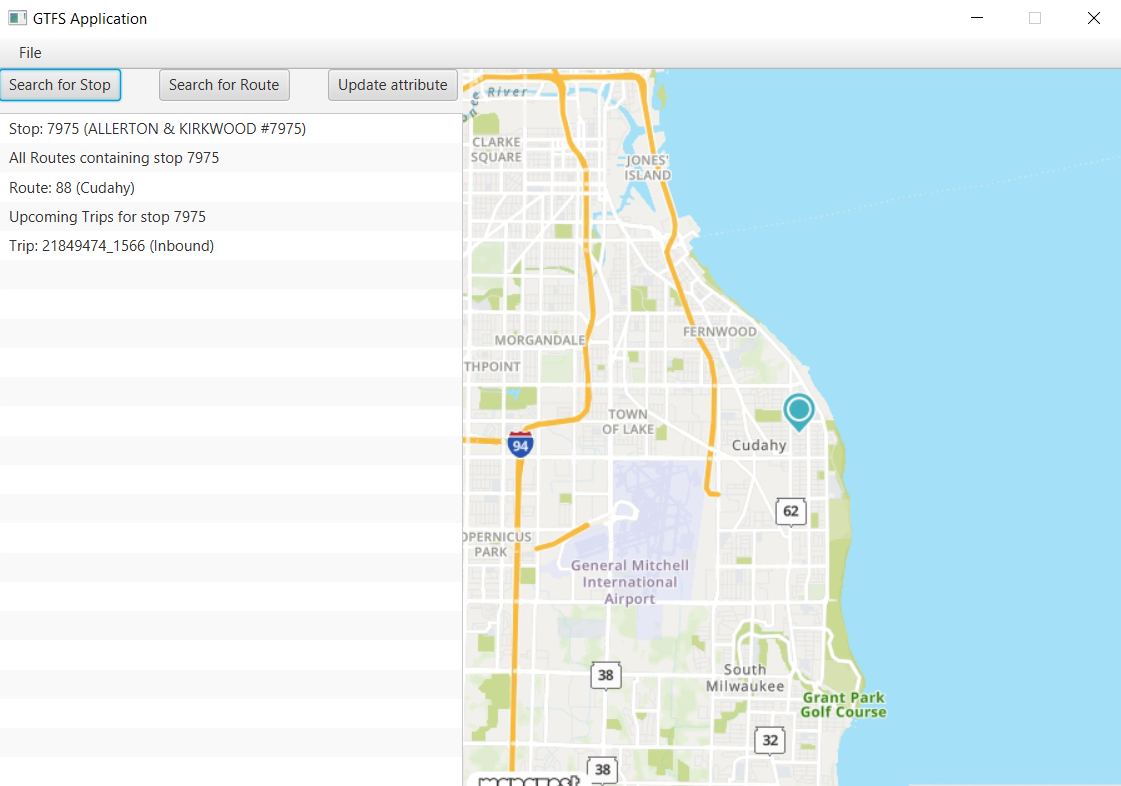Close the GTFS Application window
This screenshot has height=786, width=1121.
(1093, 18)
